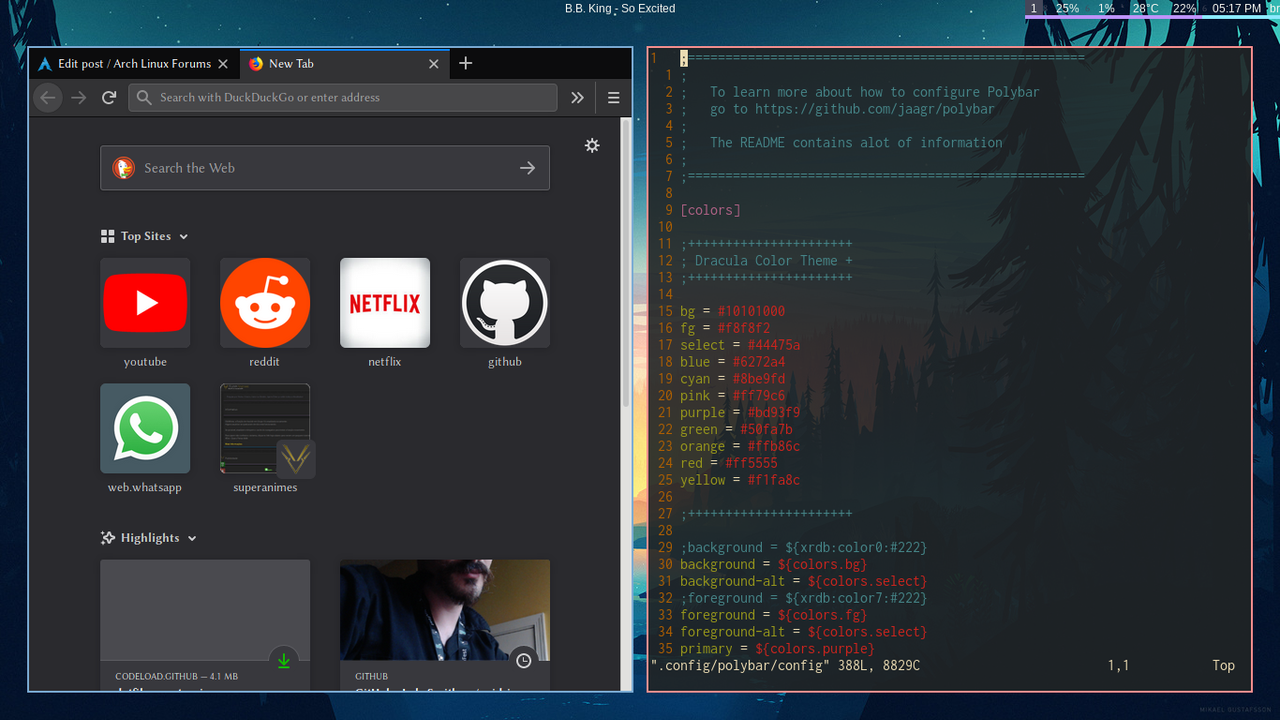Click the back navigation arrow
Image resolution: width=1280 pixels, height=720 pixels.
point(47,97)
